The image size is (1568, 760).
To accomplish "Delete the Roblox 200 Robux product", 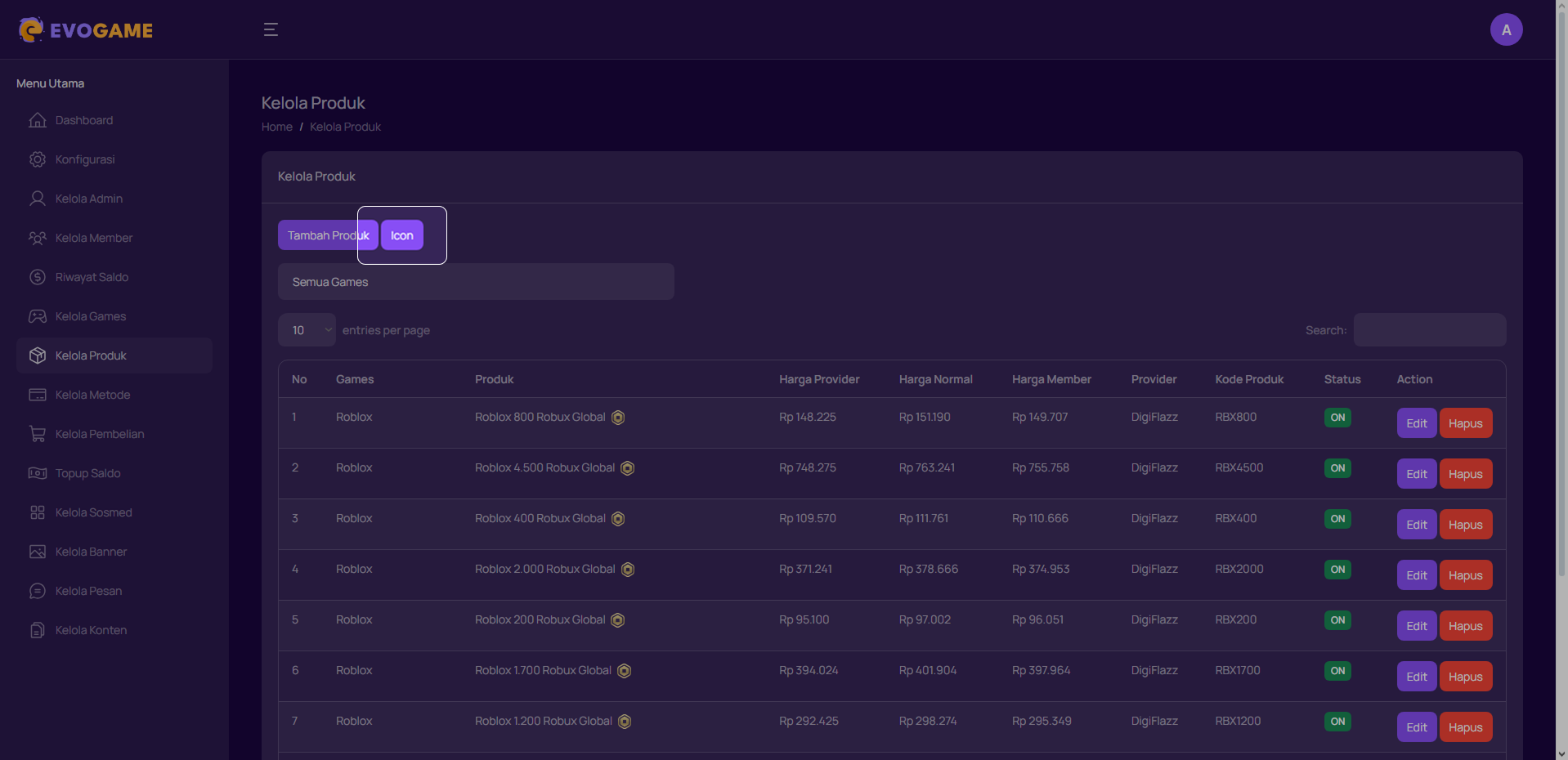I will 1466,626.
